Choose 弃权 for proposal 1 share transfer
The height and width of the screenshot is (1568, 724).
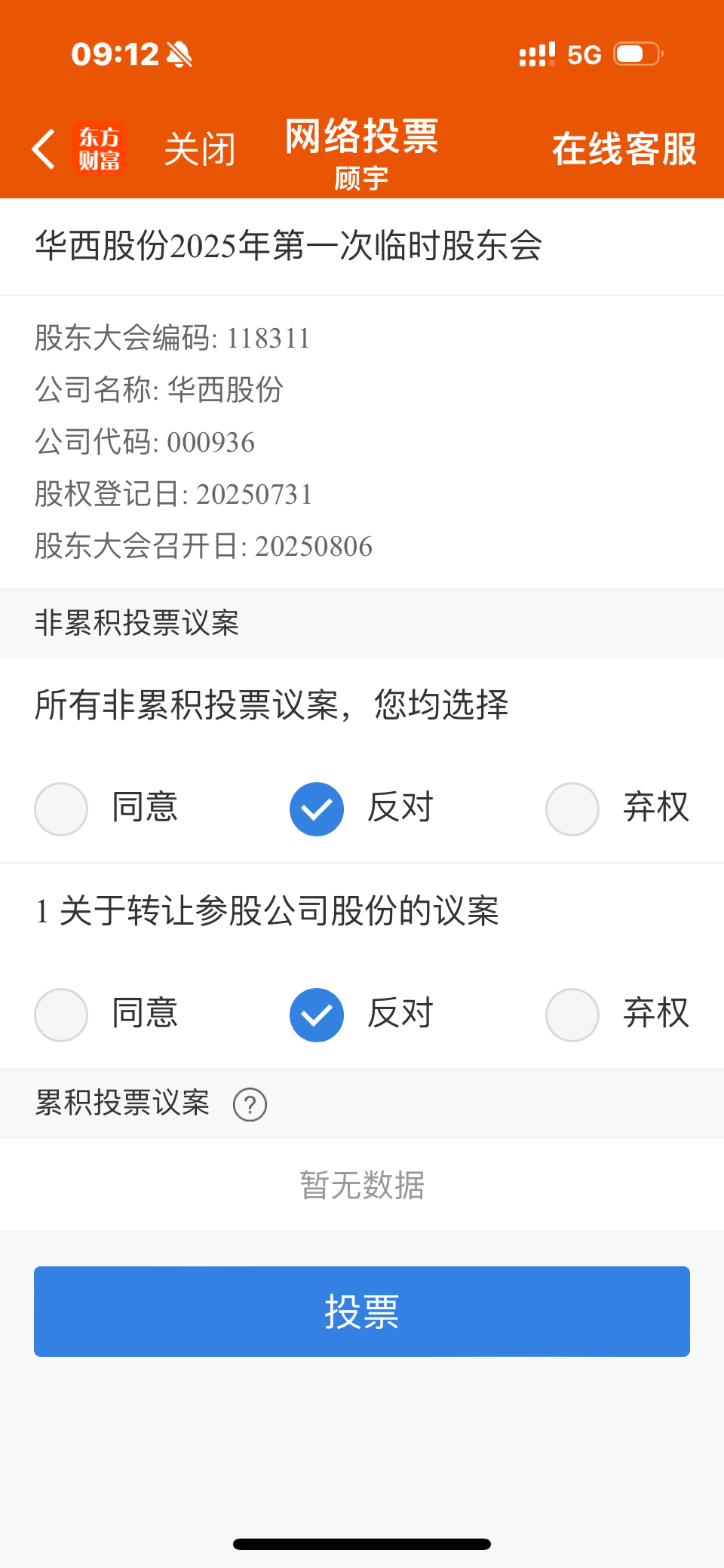[x=618, y=1014]
